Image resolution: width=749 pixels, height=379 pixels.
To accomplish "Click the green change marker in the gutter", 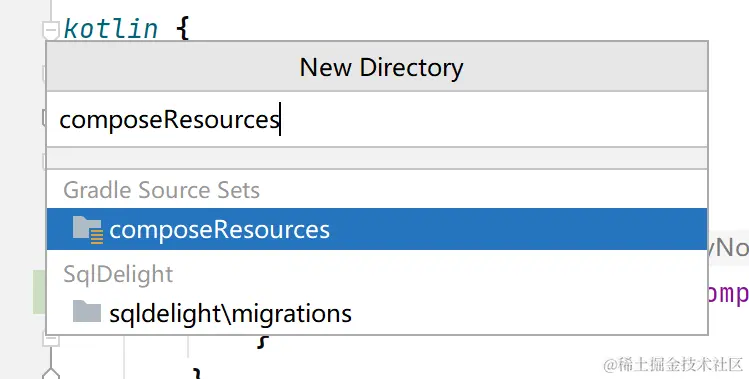I will coord(39,292).
